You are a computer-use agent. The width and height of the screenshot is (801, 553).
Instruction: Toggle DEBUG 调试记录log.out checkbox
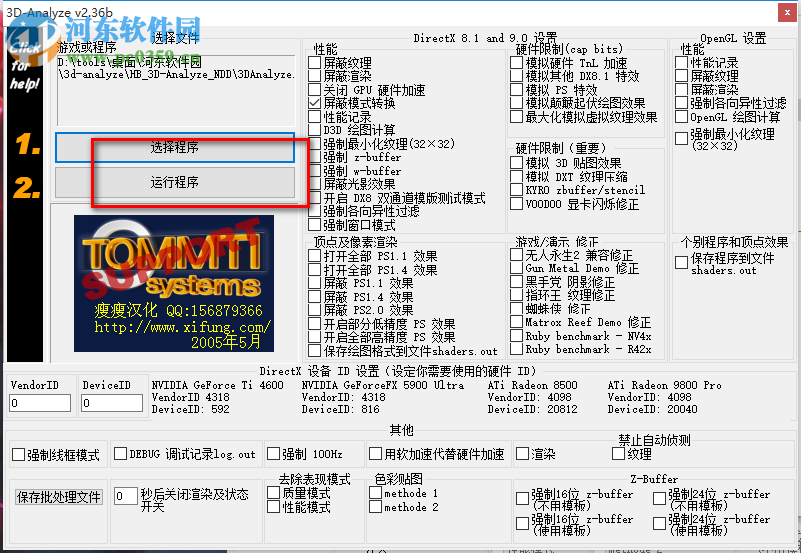(x=121, y=453)
